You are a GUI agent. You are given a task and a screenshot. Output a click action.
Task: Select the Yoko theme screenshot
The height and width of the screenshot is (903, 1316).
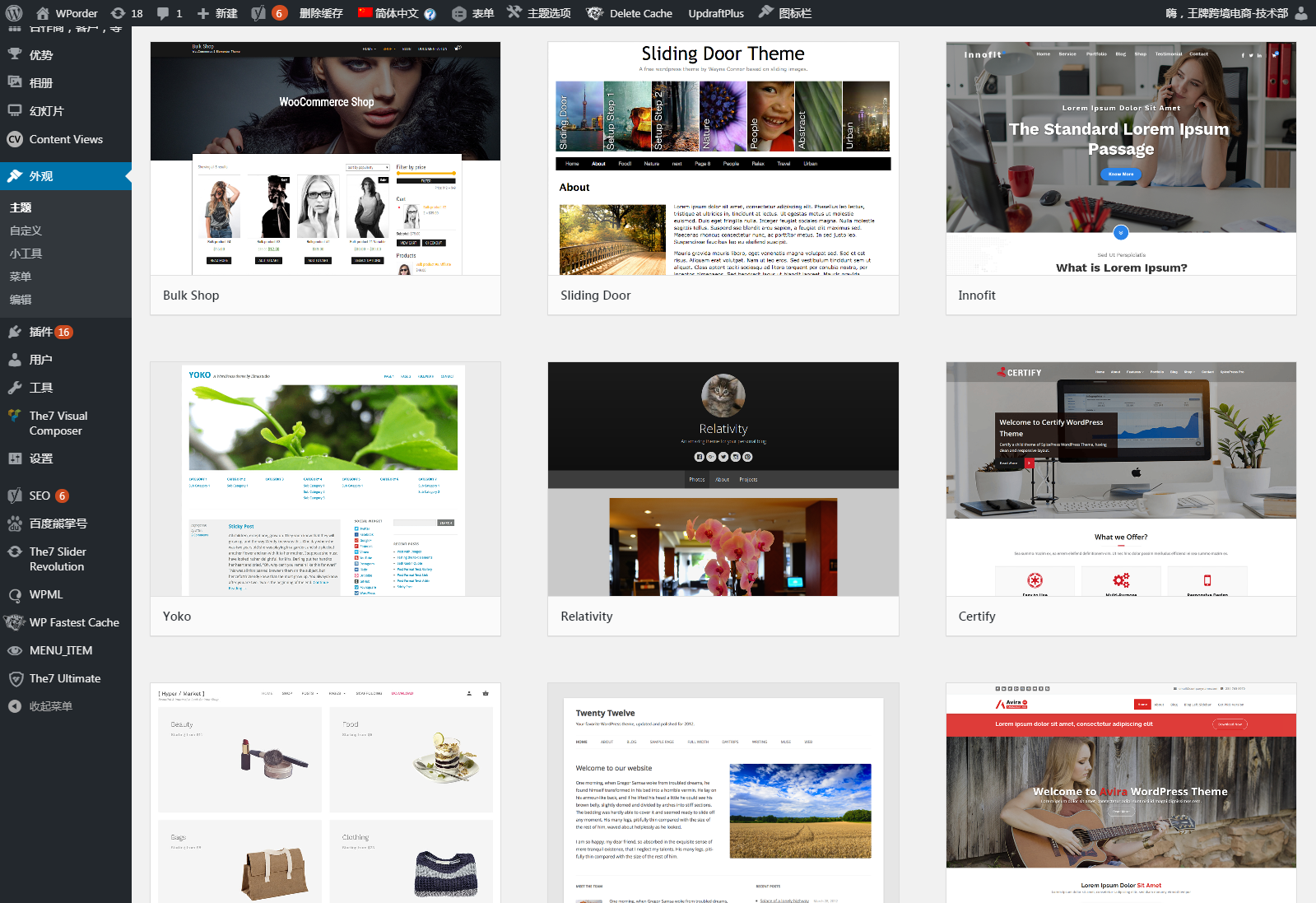325,479
